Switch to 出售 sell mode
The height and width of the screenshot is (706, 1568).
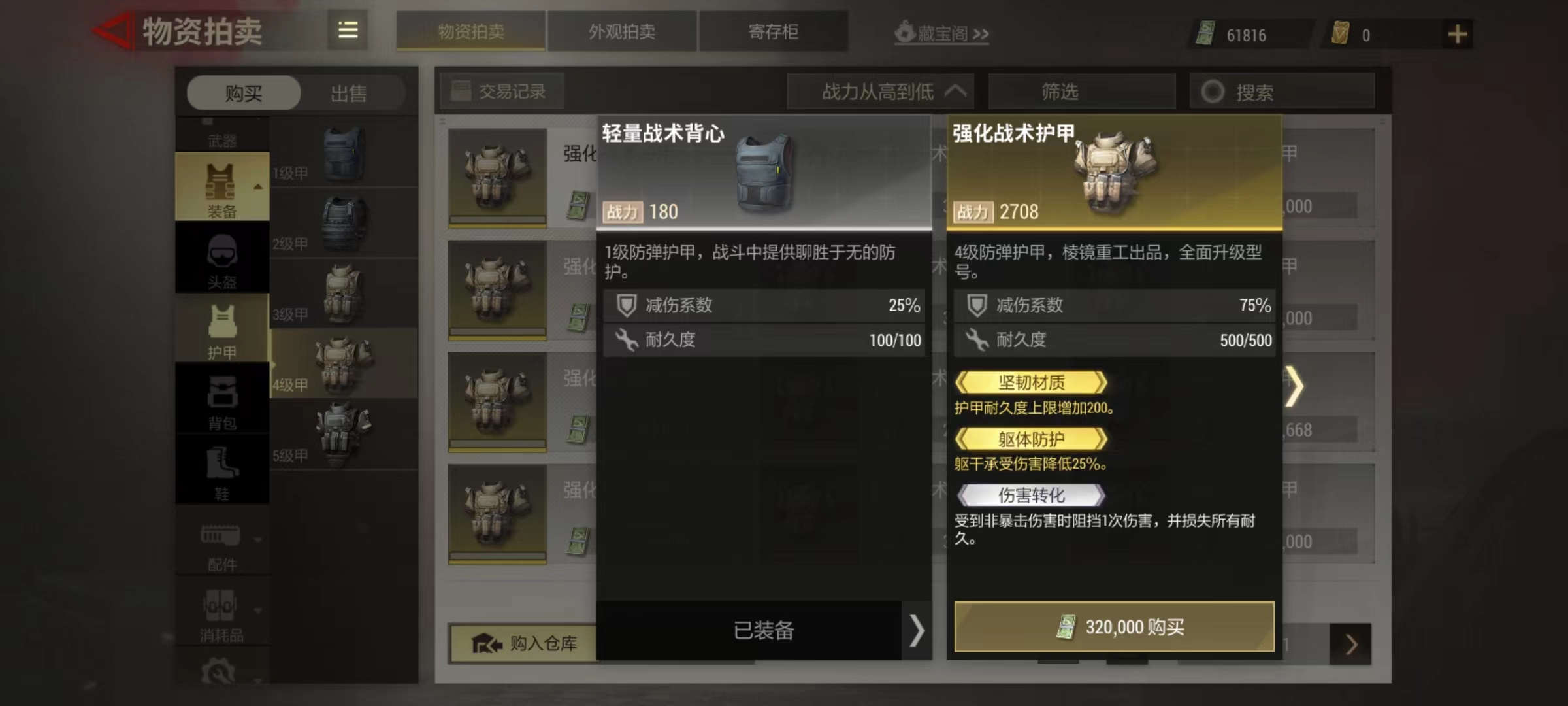[x=348, y=93]
